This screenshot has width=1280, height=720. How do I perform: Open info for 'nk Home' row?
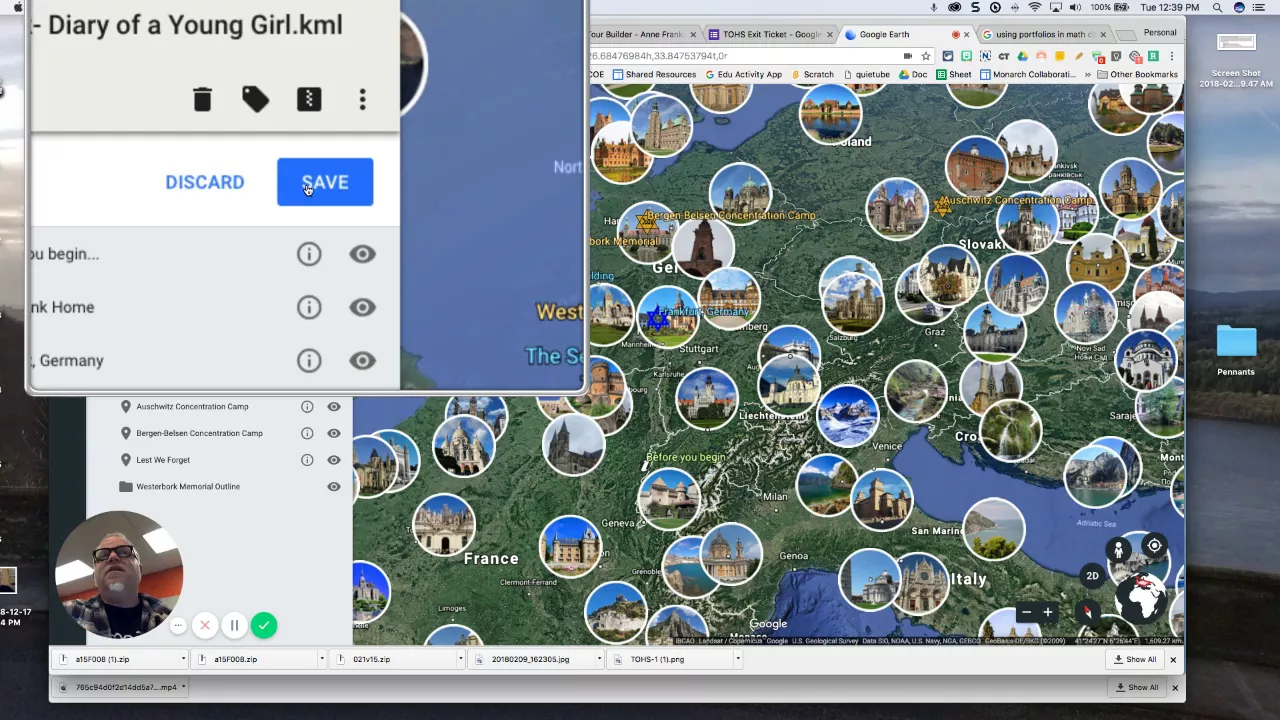[309, 307]
